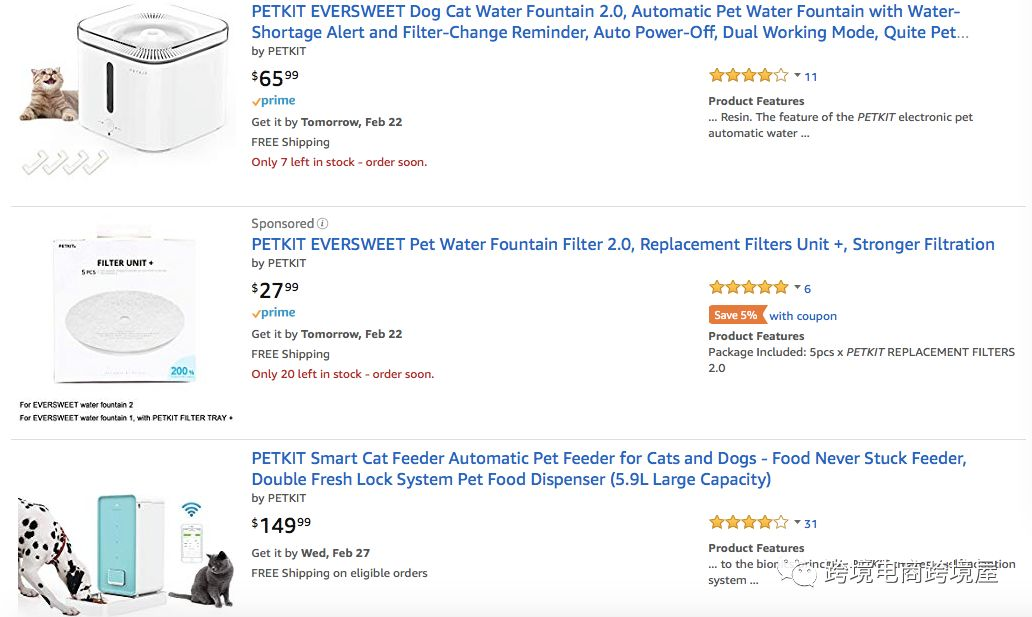The height and width of the screenshot is (617, 1032).
Task: Click the $149.99 price of the feeder
Action: (281, 525)
